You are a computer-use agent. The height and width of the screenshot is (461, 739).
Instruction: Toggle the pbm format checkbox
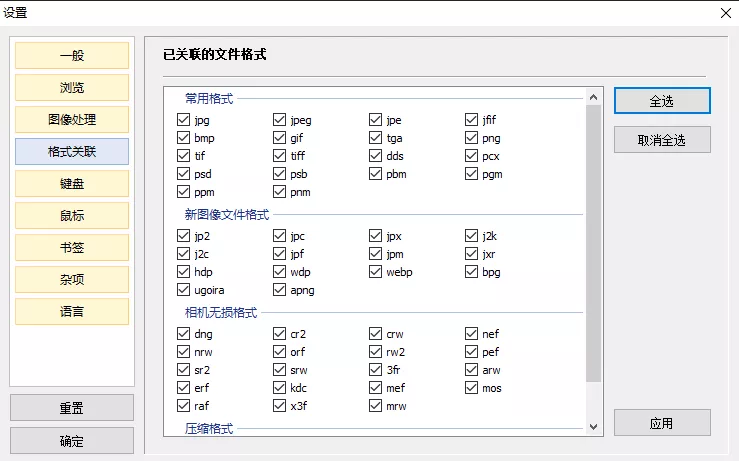376,174
